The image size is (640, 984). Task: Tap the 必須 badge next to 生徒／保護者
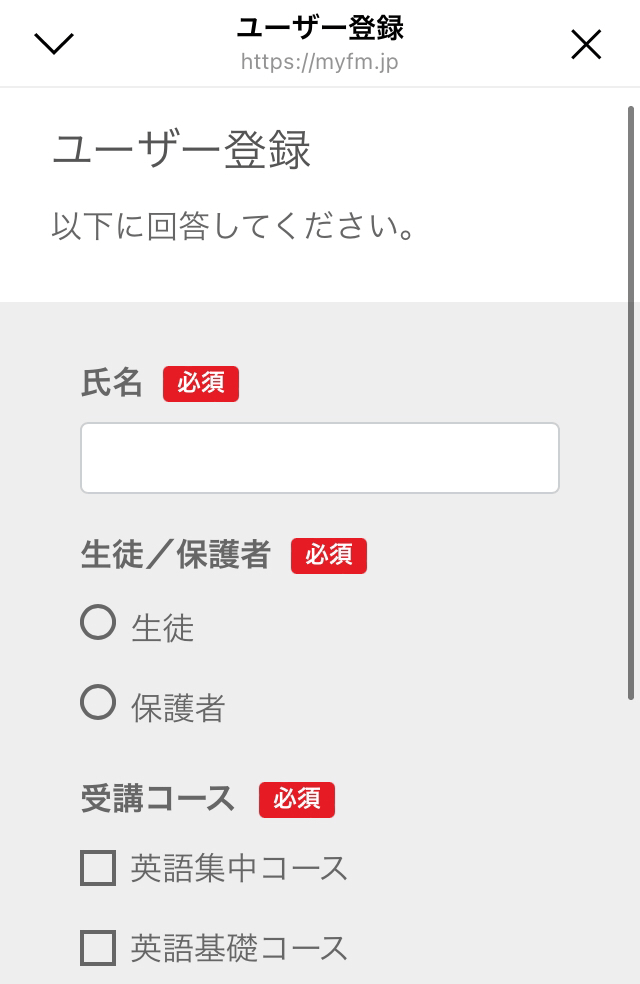pos(329,555)
